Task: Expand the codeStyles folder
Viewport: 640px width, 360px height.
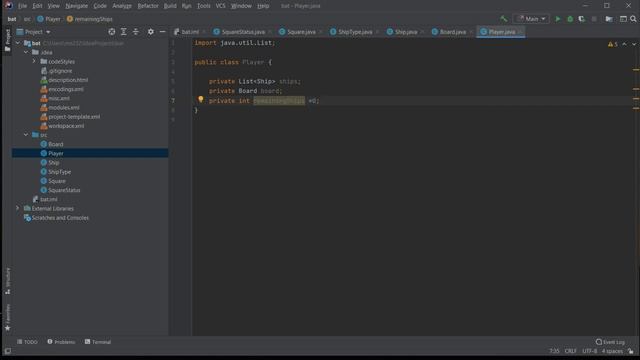Action: pos(34,61)
